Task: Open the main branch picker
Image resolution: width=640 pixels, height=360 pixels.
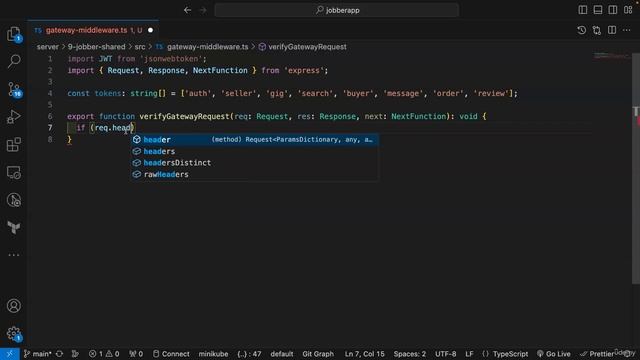Action: 38,354
